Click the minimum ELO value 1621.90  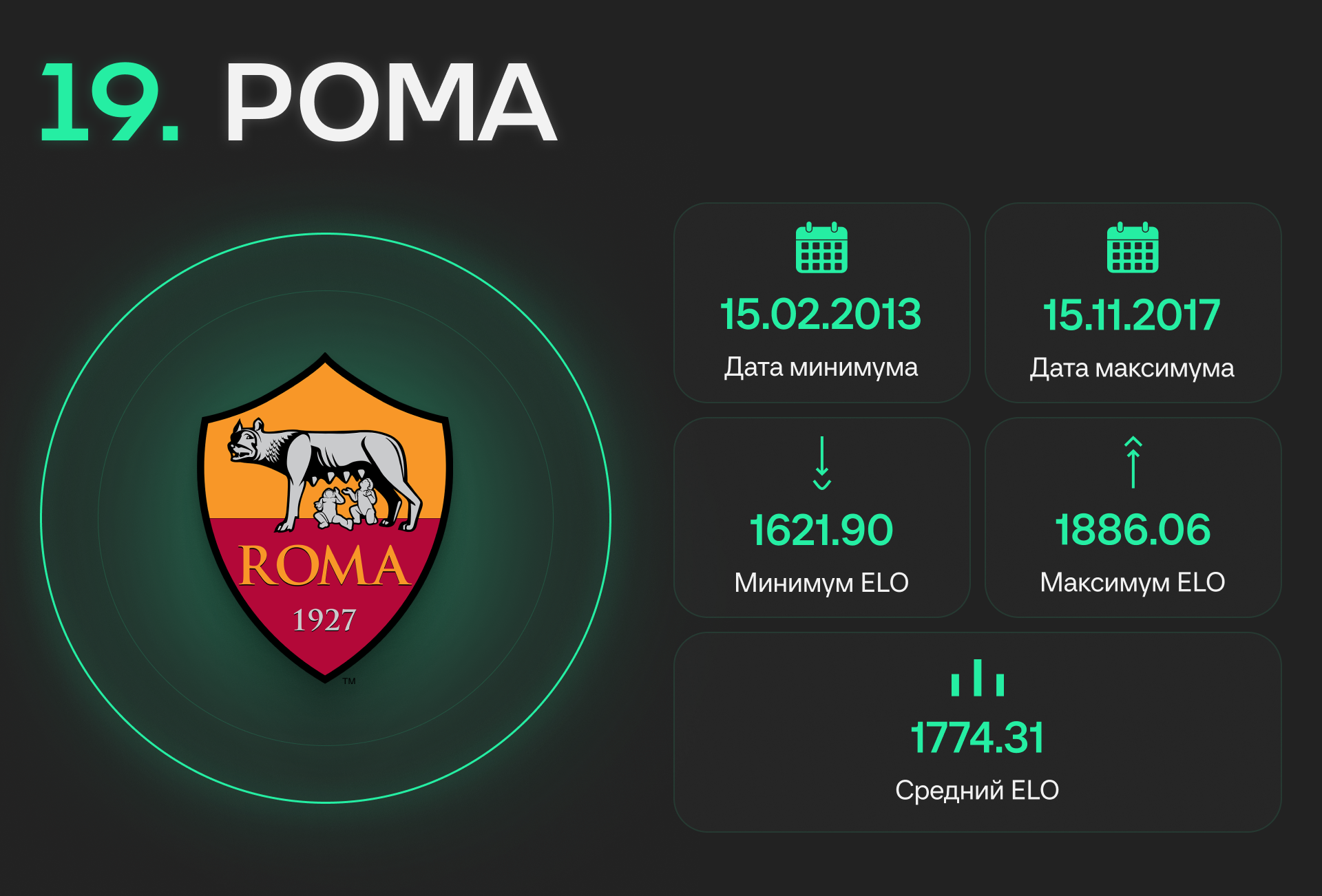pos(821,530)
